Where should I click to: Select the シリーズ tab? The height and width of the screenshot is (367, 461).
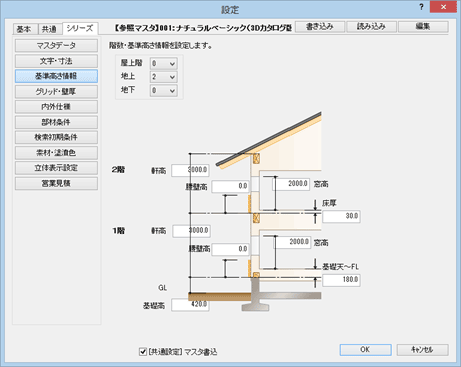[x=80, y=28]
